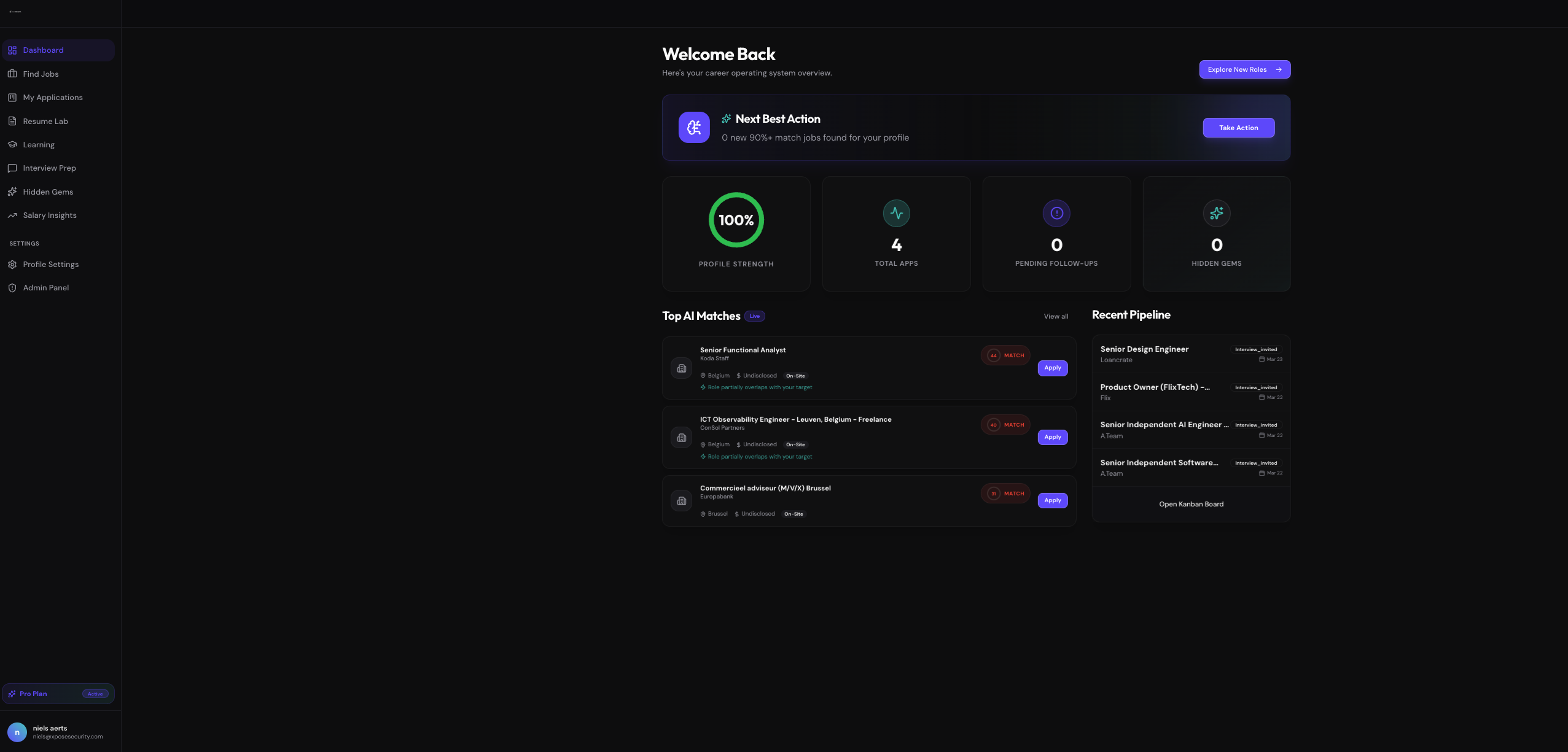Go to Resume Lab in the sidebar
This screenshot has width=1568, height=752.
(45, 122)
